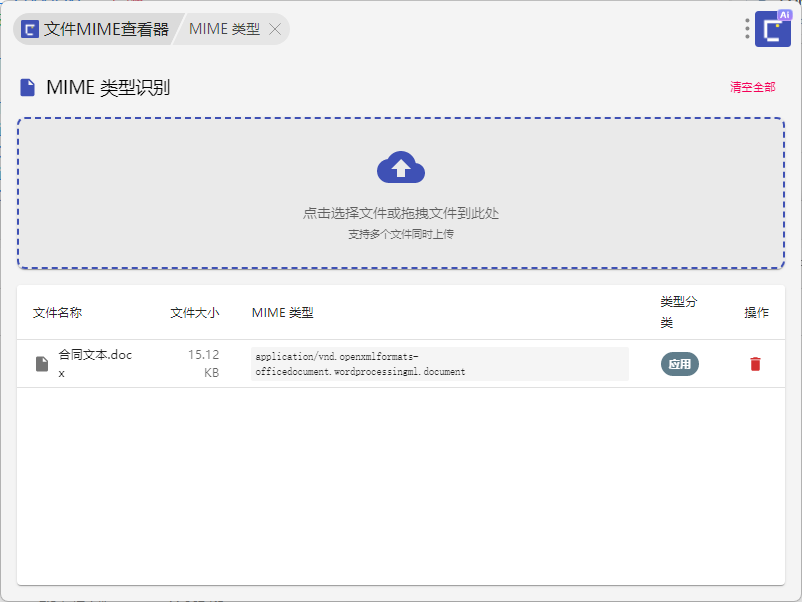Open the three-dot more options menu
Image resolution: width=802 pixels, height=602 pixels.
tap(747, 29)
